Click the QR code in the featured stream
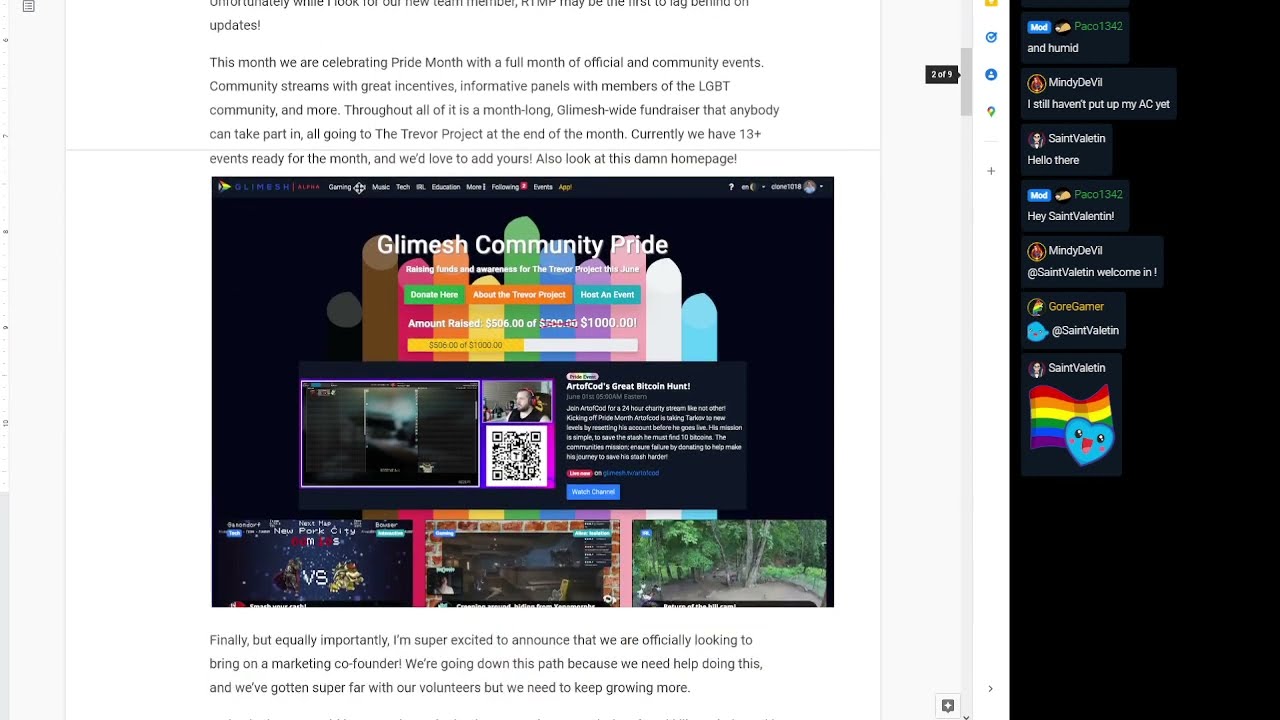Screen dimensions: 1280x720 tap(517, 456)
